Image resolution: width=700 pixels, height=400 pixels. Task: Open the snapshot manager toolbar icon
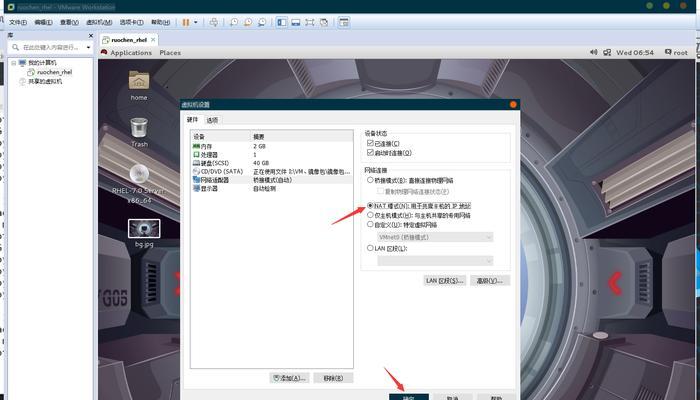[x=262, y=22]
